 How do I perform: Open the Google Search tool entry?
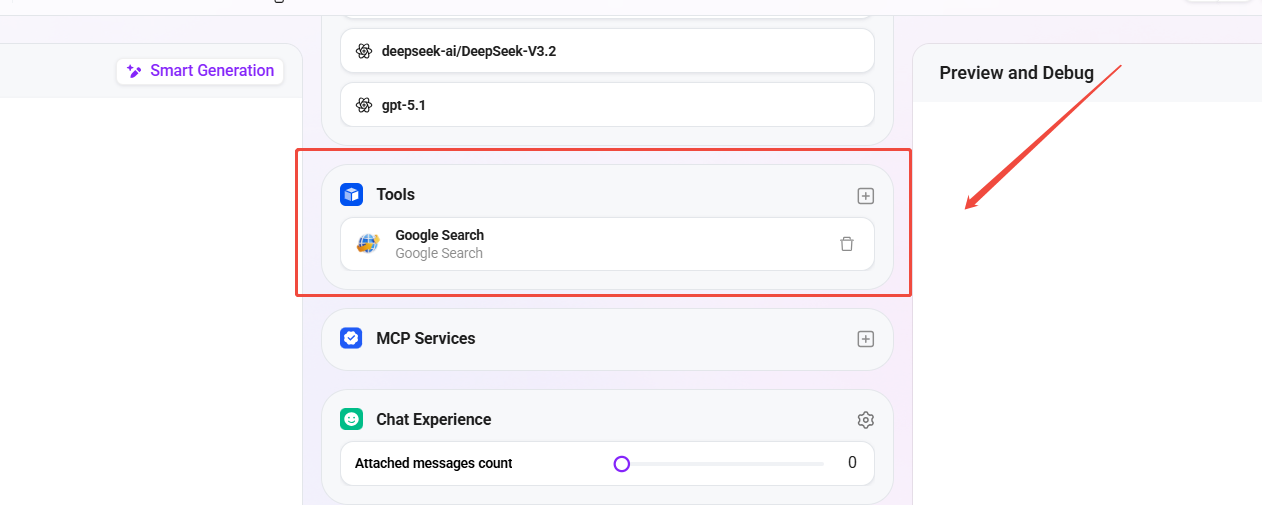point(607,244)
